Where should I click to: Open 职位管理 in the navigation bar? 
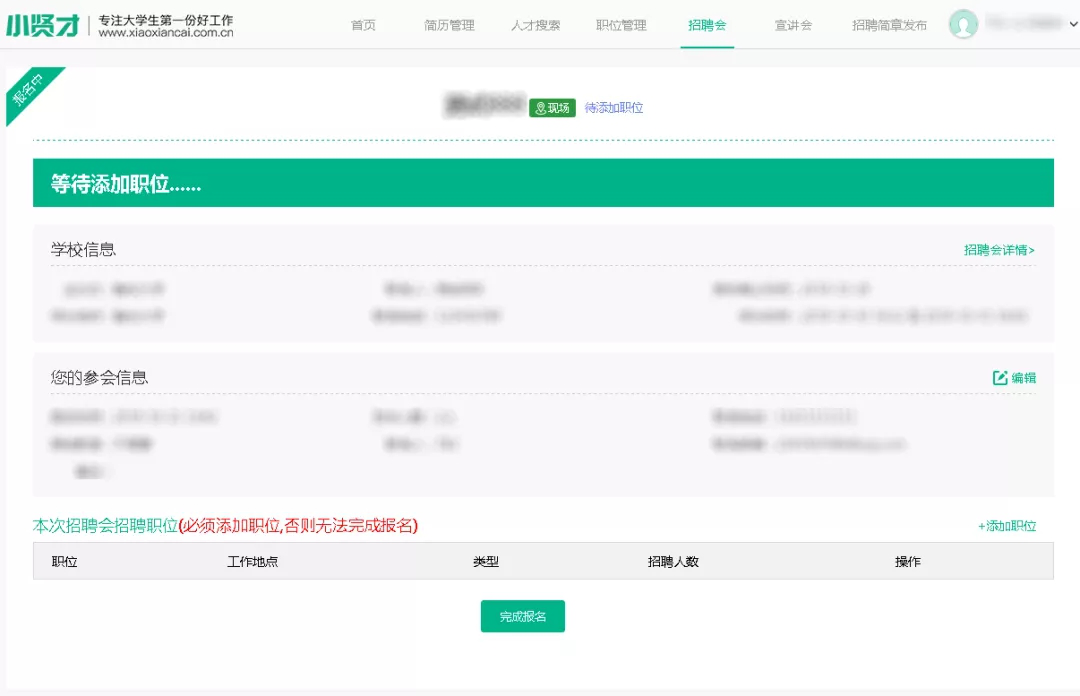(621, 25)
